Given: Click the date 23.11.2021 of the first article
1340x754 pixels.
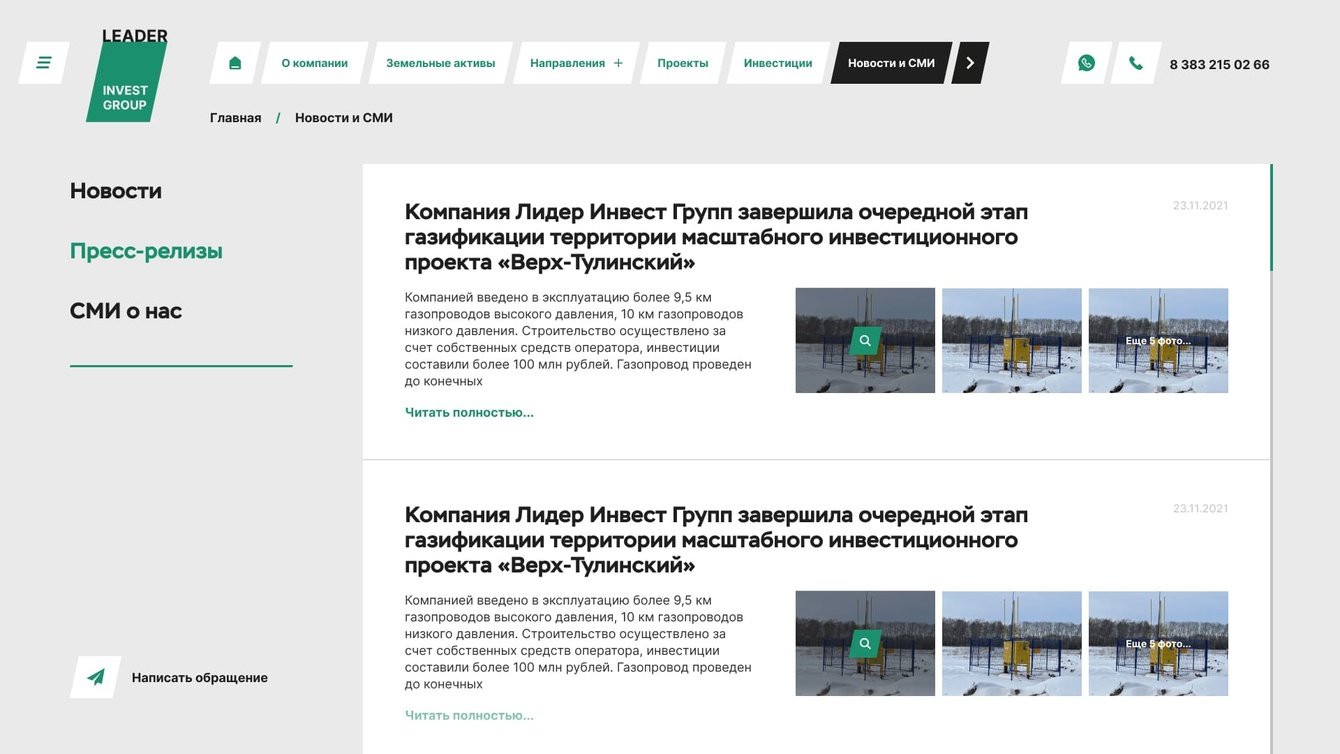Looking at the screenshot, I should pyautogui.click(x=1200, y=206).
